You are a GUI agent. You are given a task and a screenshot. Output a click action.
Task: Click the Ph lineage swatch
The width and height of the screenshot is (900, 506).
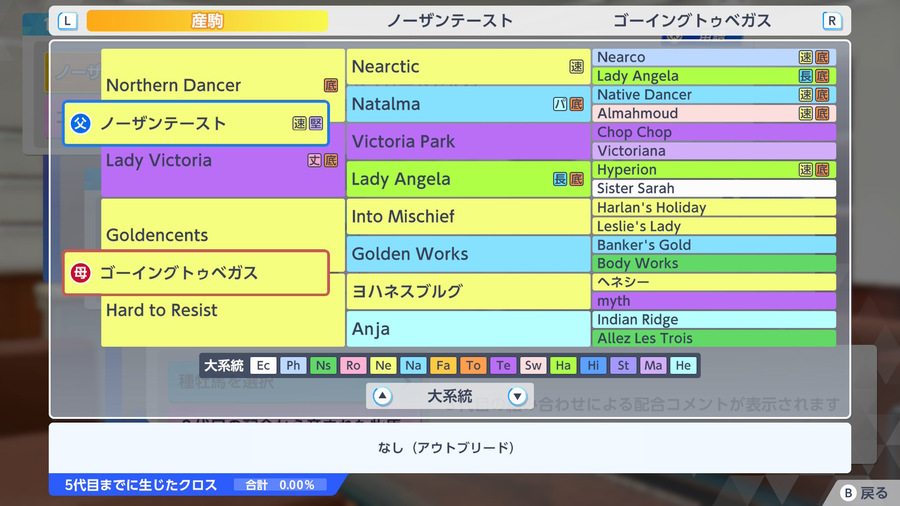coord(293,365)
